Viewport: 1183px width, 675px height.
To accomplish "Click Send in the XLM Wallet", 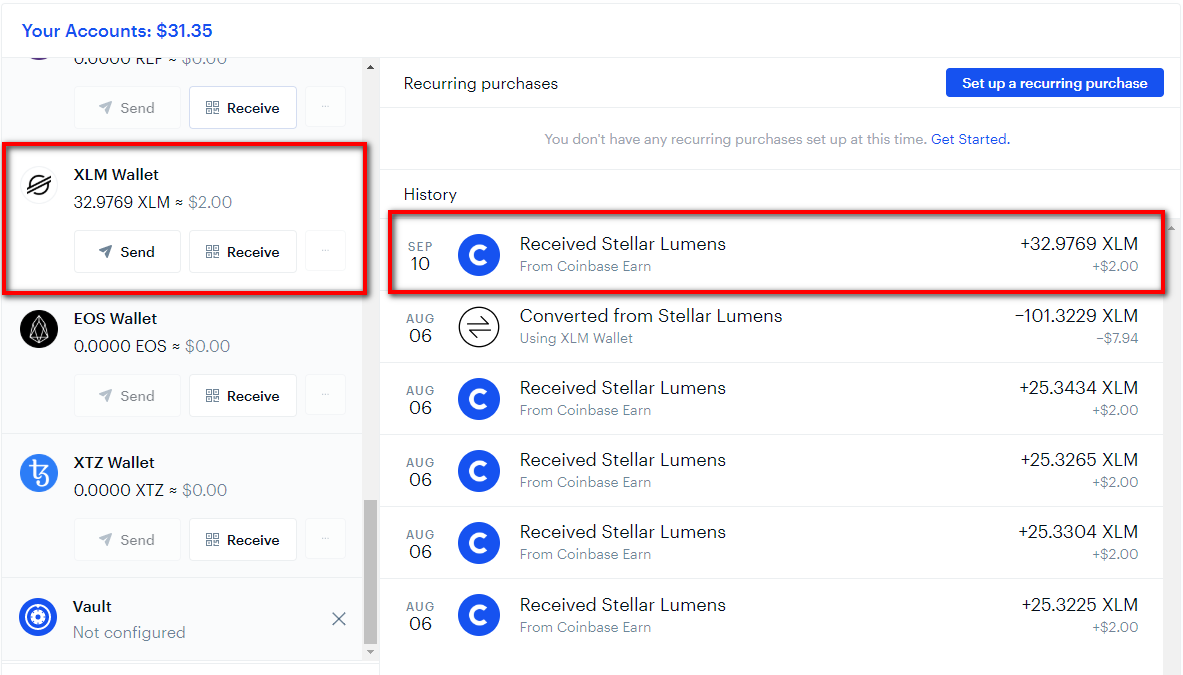I will pyautogui.click(x=128, y=251).
